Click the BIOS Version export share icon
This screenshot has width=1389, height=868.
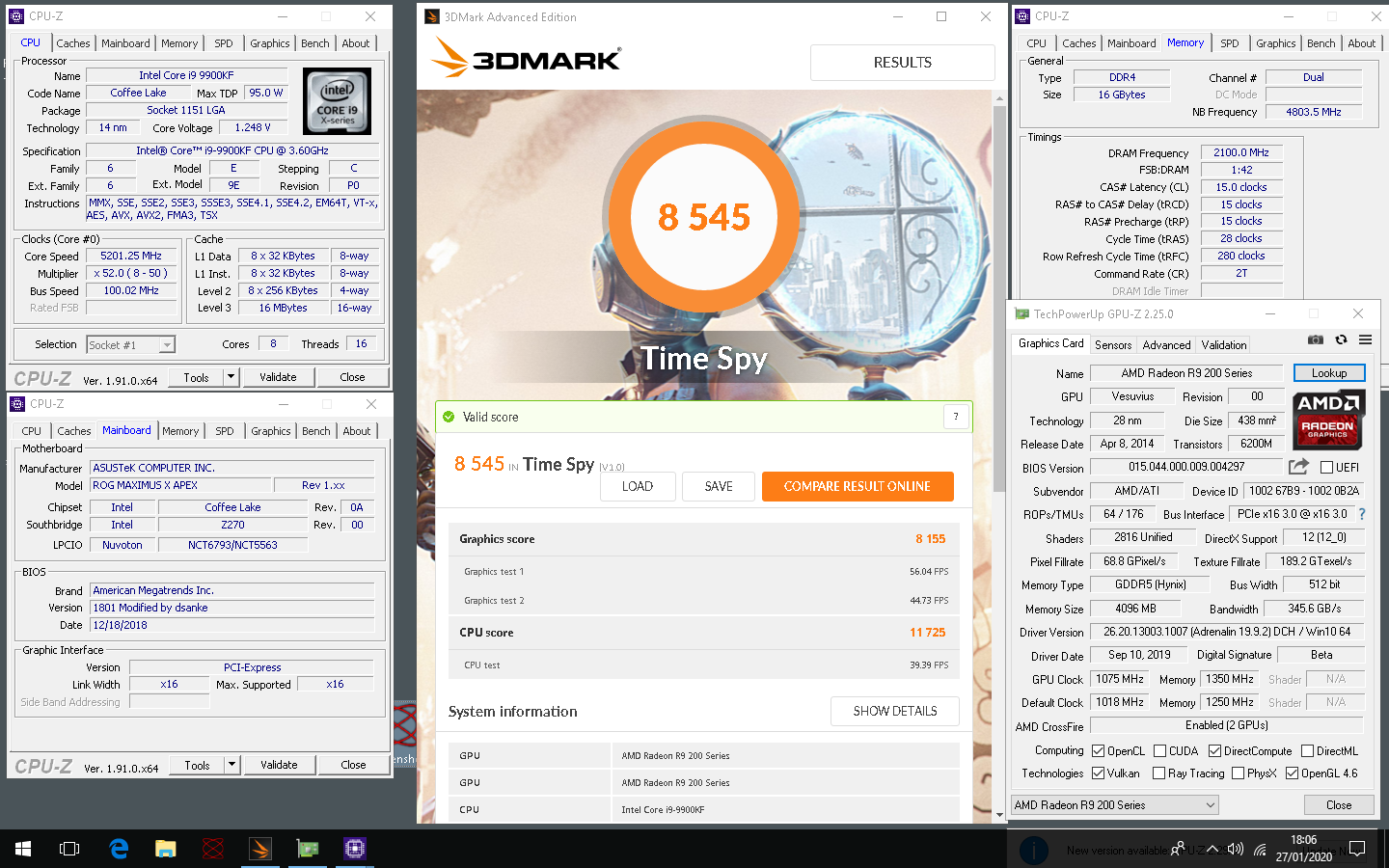click(x=1298, y=467)
